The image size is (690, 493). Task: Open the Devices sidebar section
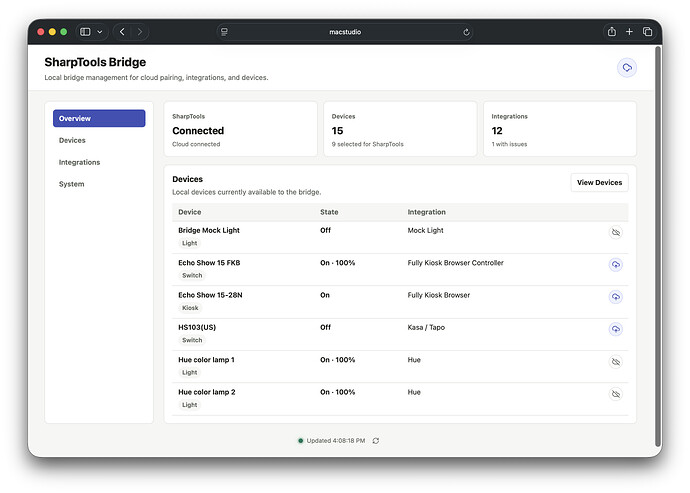99,140
